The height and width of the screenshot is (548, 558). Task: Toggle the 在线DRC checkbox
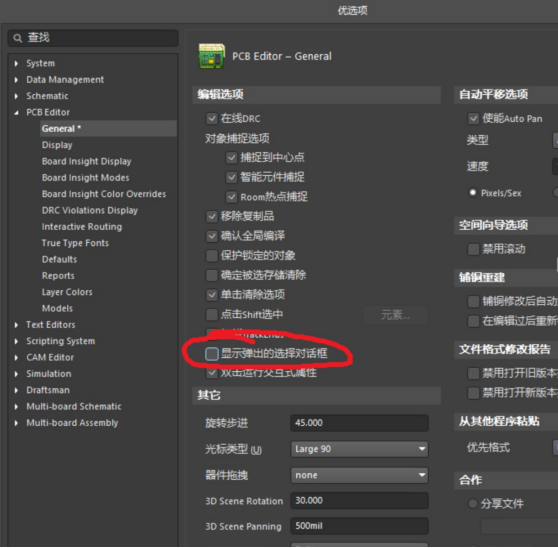click(x=212, y=118)
